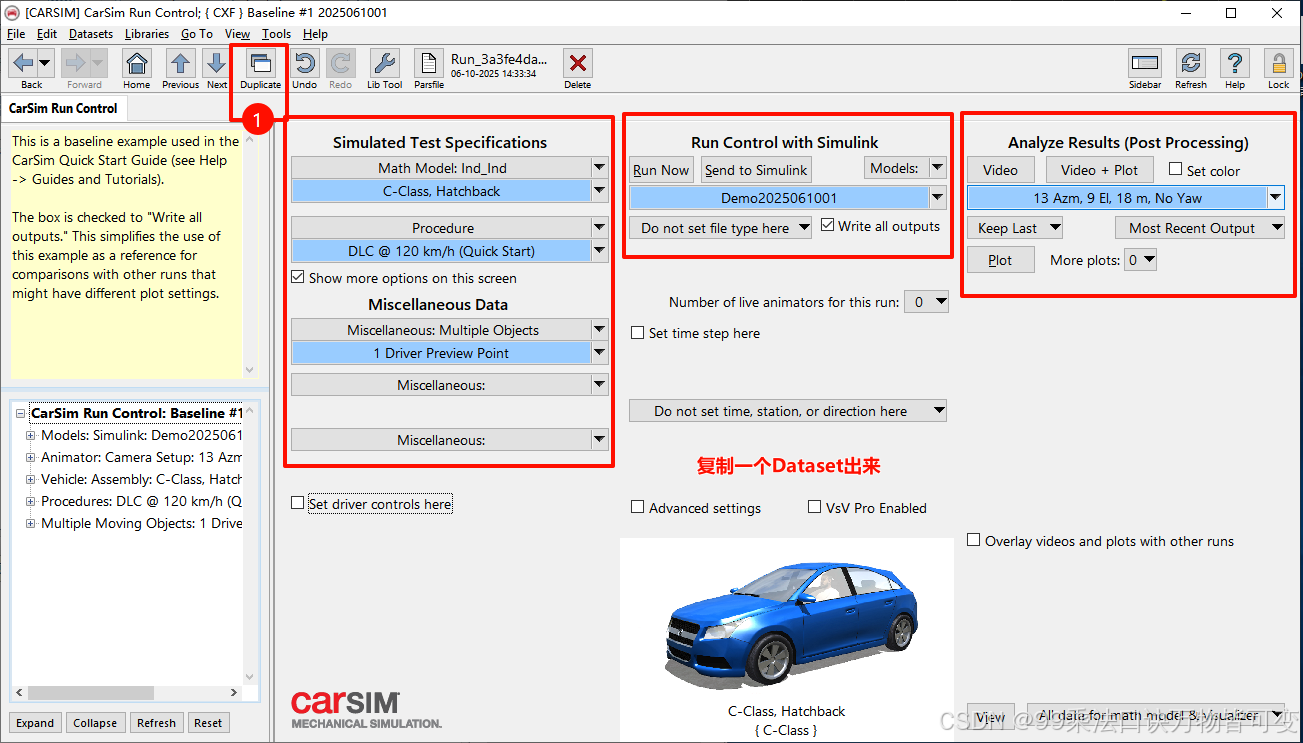Screen dimensions: 1303x743
Task: Open the Go To menu
Action: tap(197, 34)
